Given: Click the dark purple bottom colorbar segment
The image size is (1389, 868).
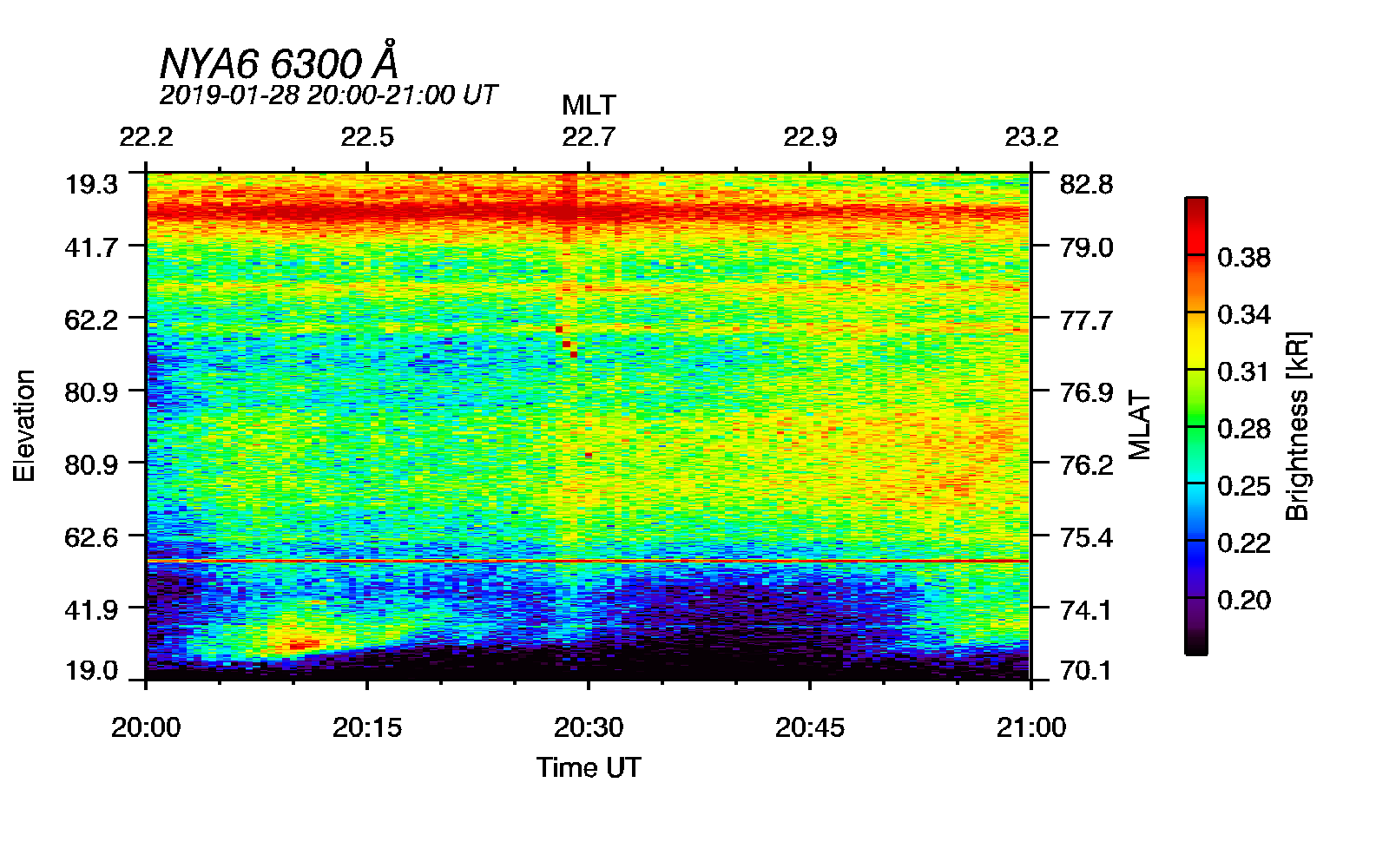Looking at the screenshot, I should pos(1195,626).
